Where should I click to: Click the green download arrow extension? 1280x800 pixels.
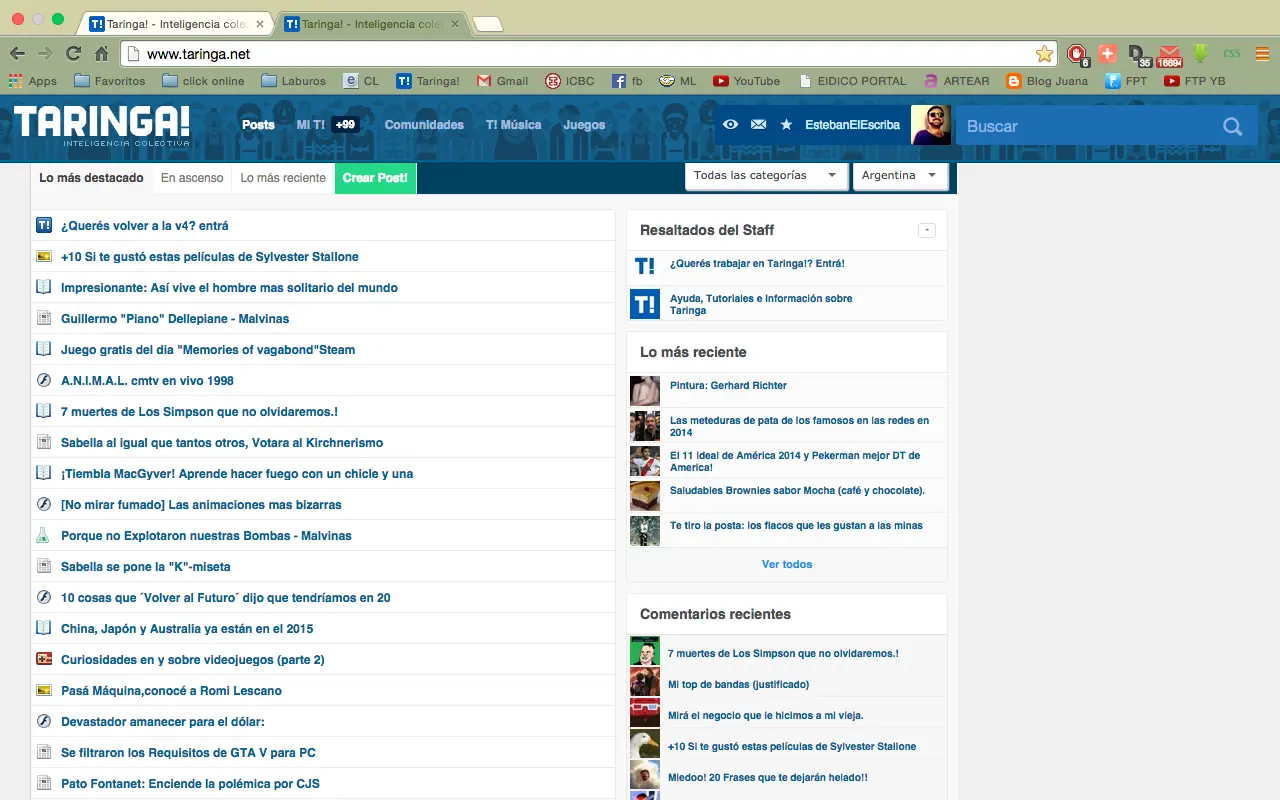coord(1201,54)
